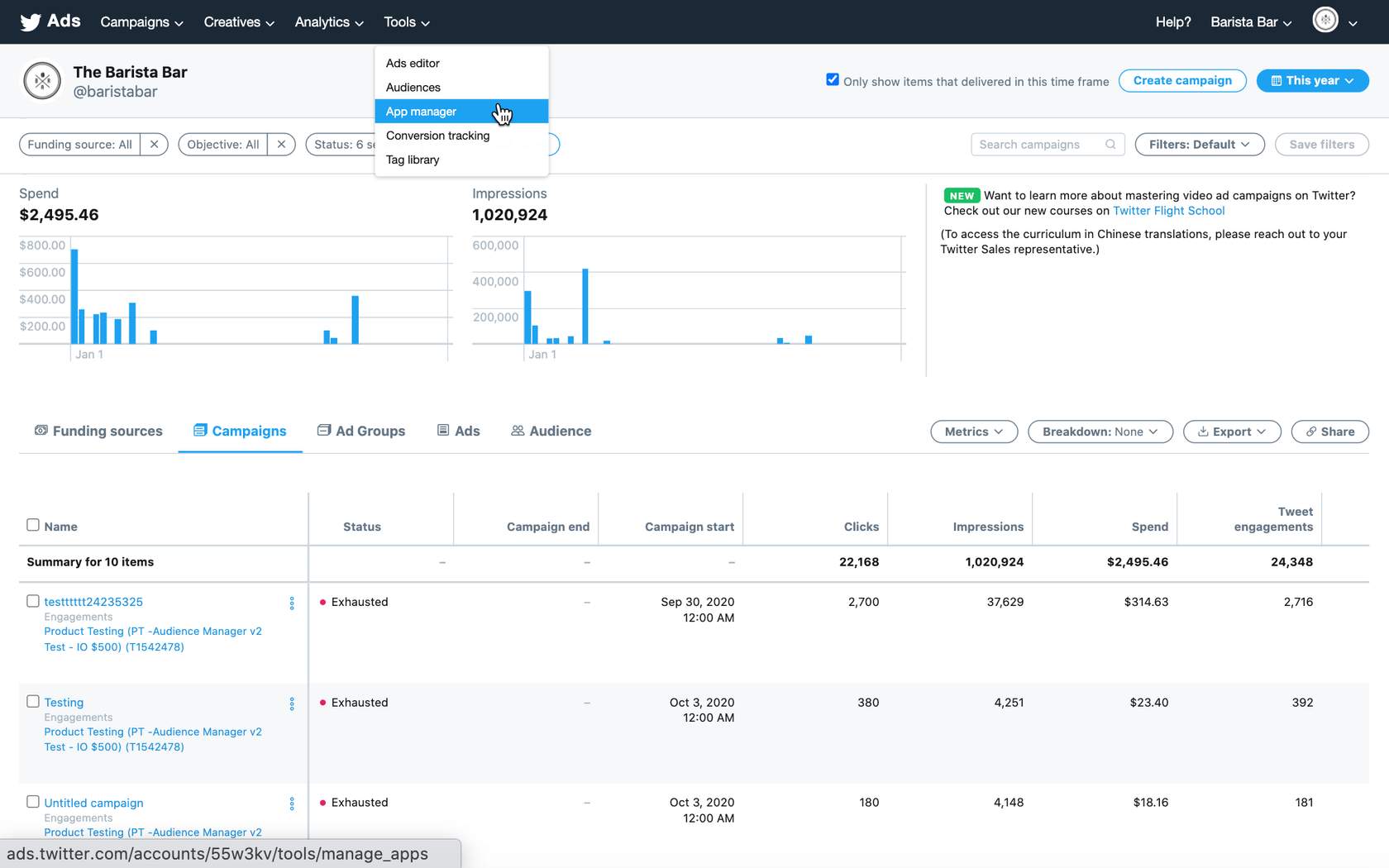Switch to the Ads tab

[x=459, y=431]
